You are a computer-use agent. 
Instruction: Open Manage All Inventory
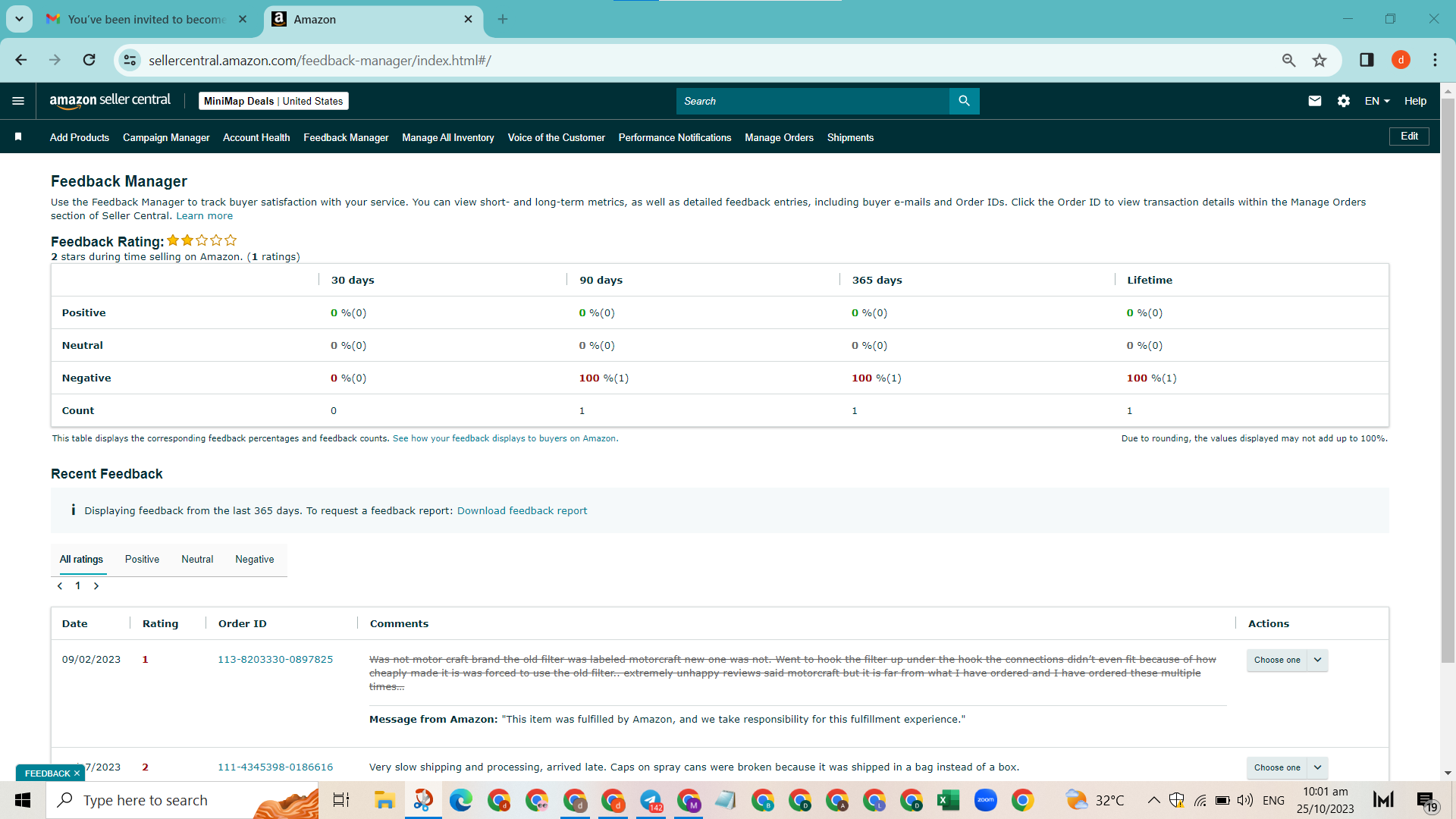click(x=448, y=137)
